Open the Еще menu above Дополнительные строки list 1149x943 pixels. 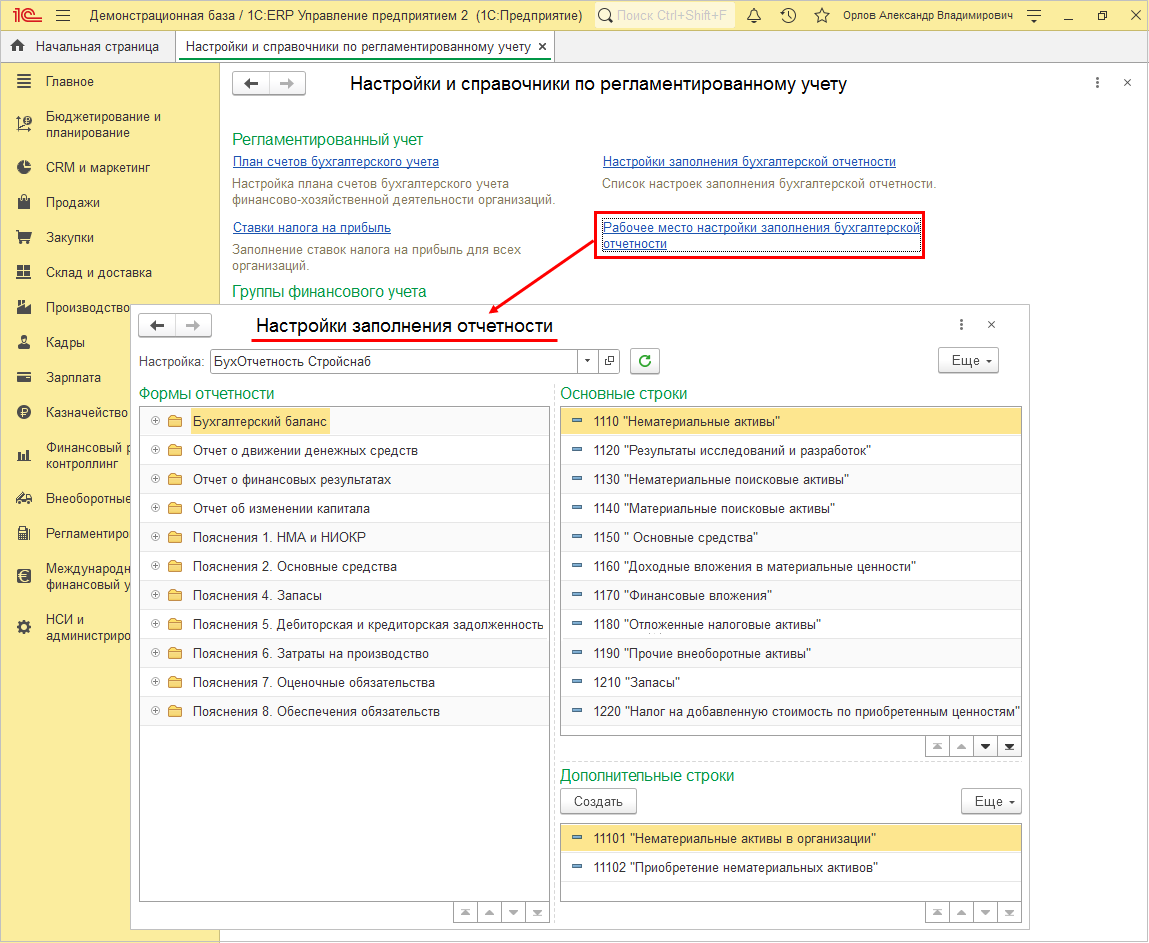pyautogui.click(x=990, y=801)
